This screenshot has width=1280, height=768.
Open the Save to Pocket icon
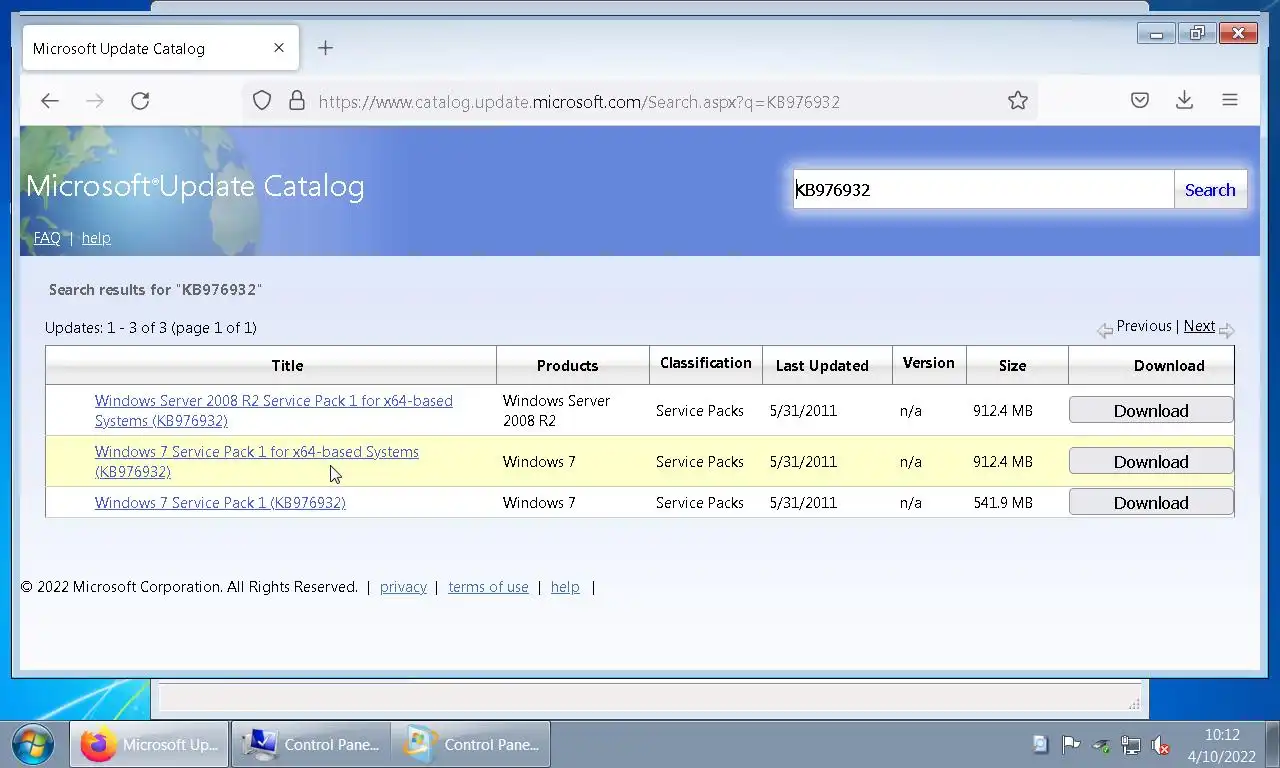(1139, 101)
